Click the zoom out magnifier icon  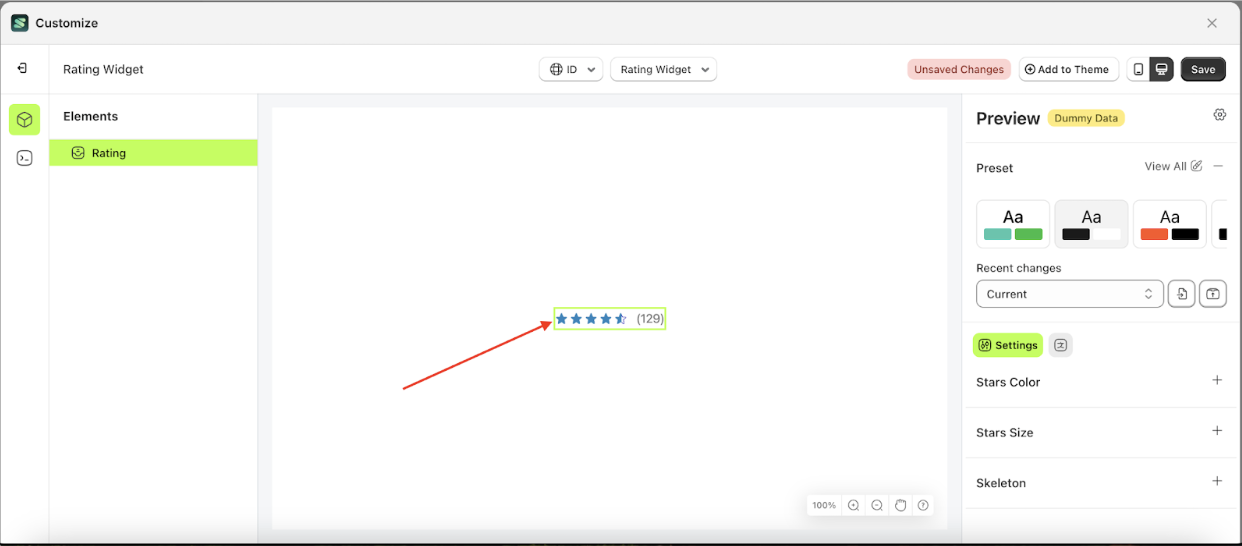[877, 506]
